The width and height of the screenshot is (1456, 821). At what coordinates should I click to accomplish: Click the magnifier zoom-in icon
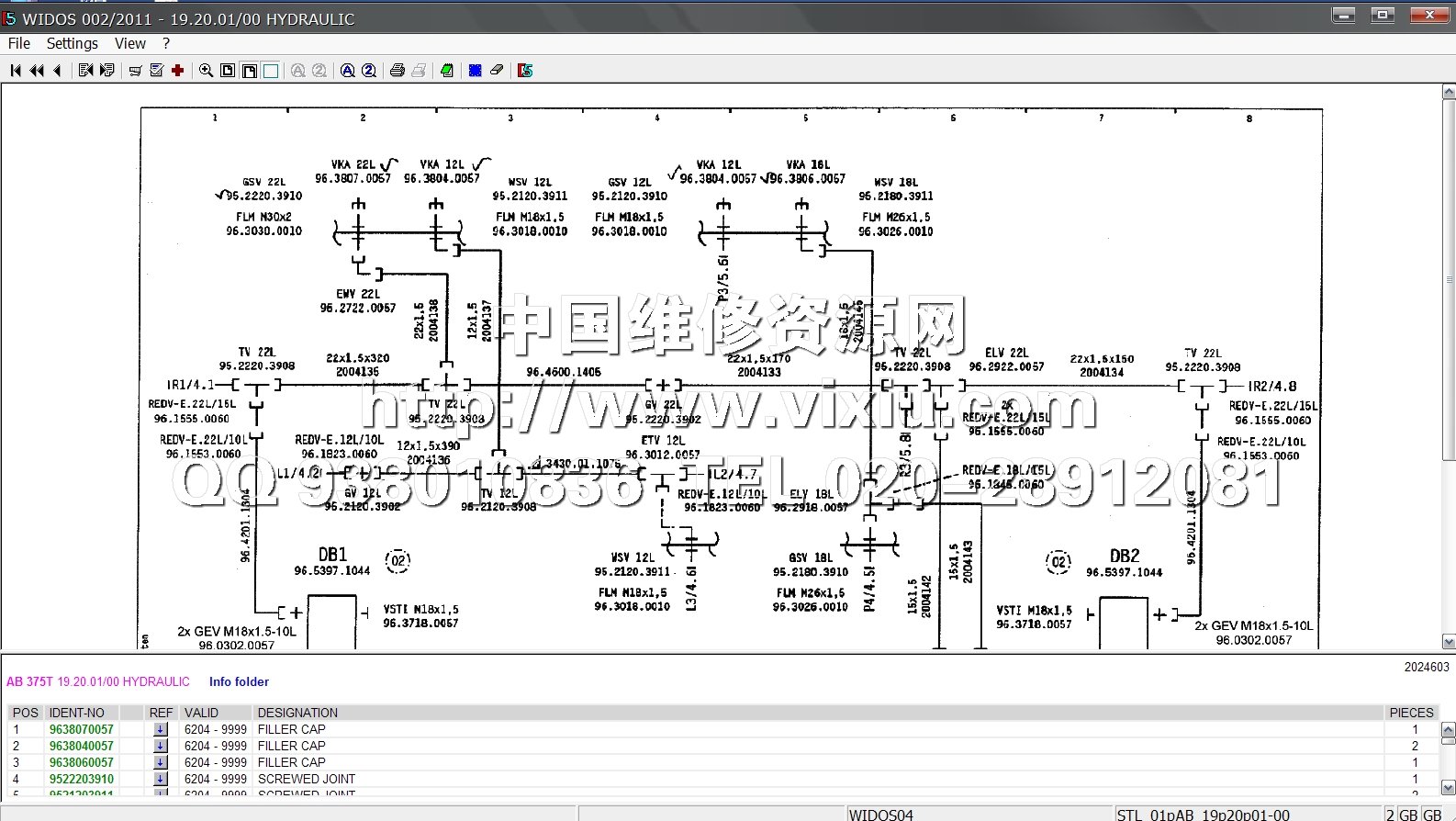pyautogui.click(x=206, y=71)
